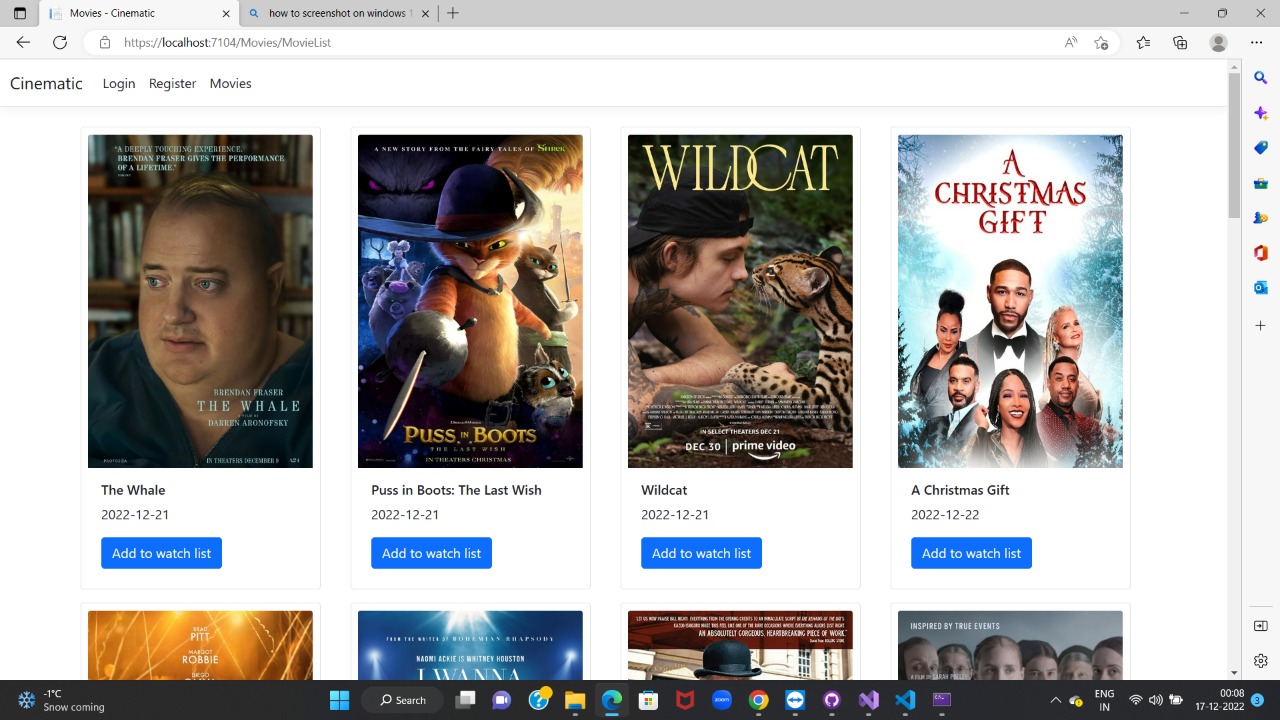
Task: Open GitHub Desktop from the taskbar
Action: 832,700
